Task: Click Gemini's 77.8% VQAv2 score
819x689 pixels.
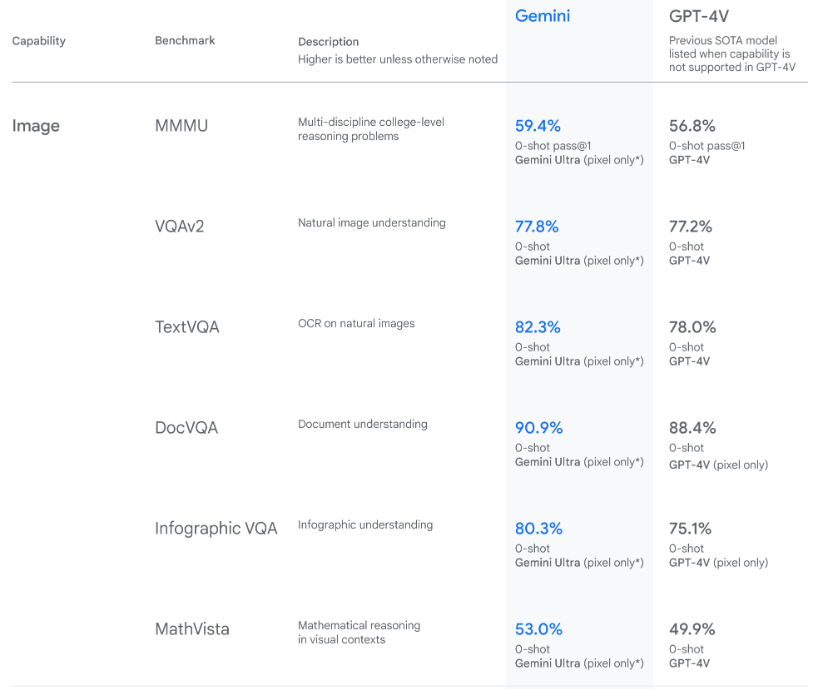Action: point(536,227)
